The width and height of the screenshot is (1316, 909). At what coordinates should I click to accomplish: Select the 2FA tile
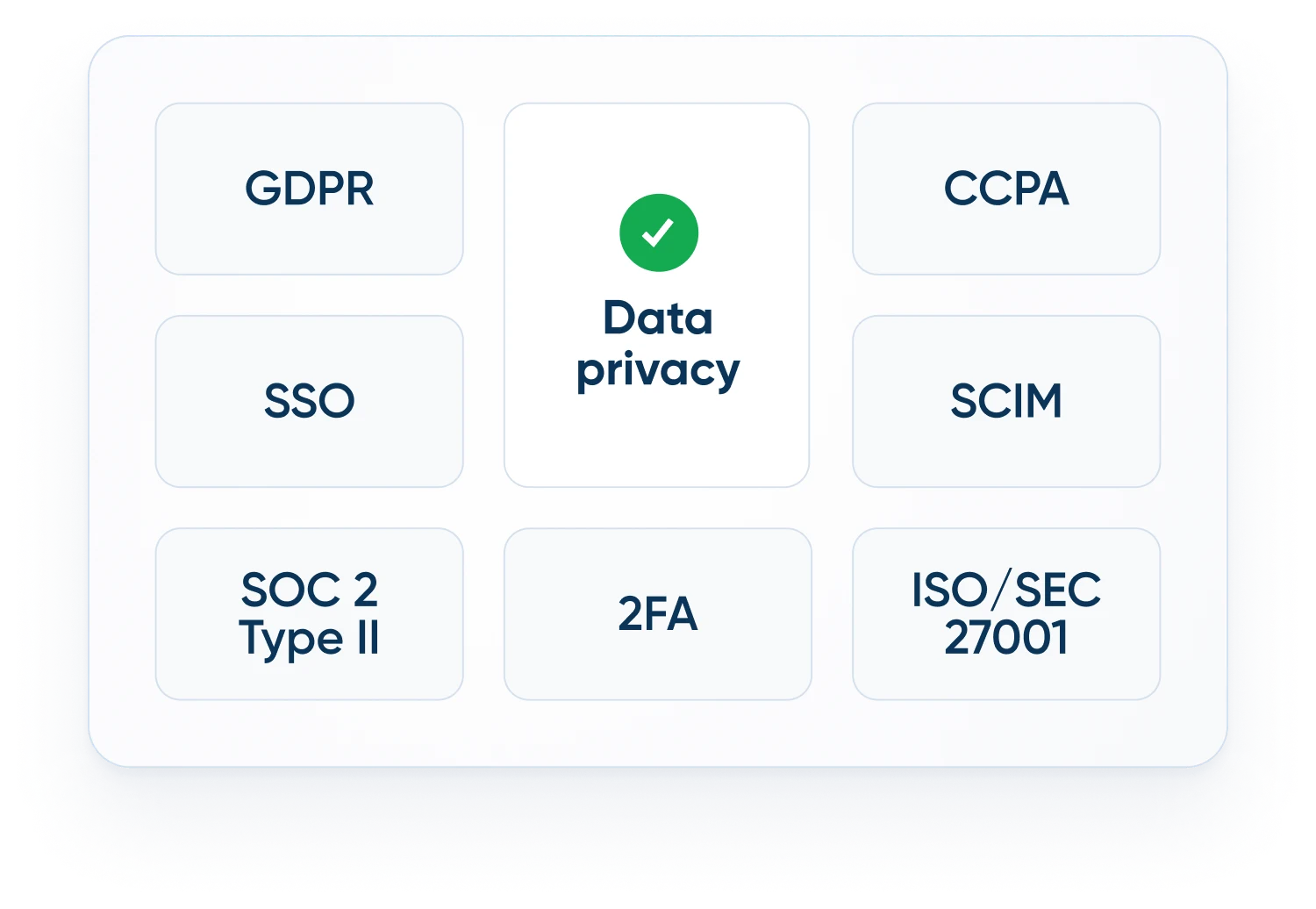coord(658,613)
